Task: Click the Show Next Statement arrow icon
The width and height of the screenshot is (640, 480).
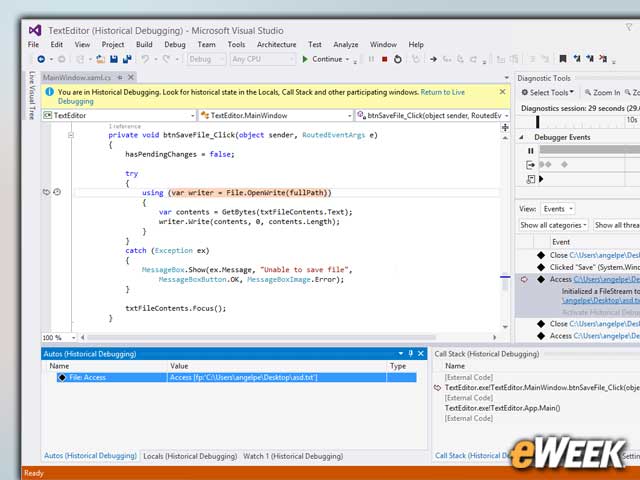Action: point(433,59)
